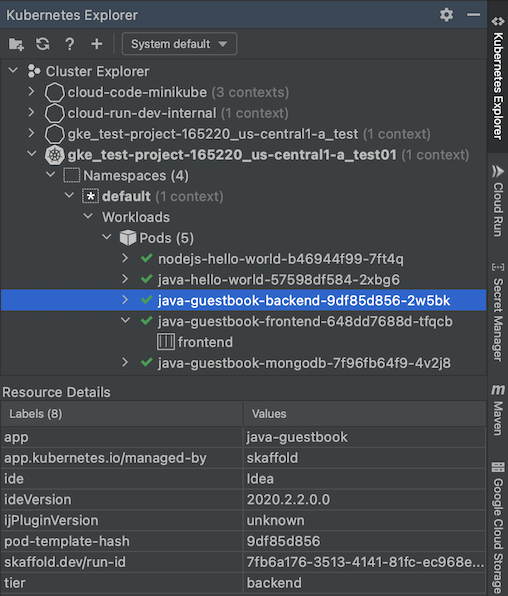Expand nodejs-hello-world pod
Image resolution: width=508 pixels, height=596 pixels.
point(125,258)
